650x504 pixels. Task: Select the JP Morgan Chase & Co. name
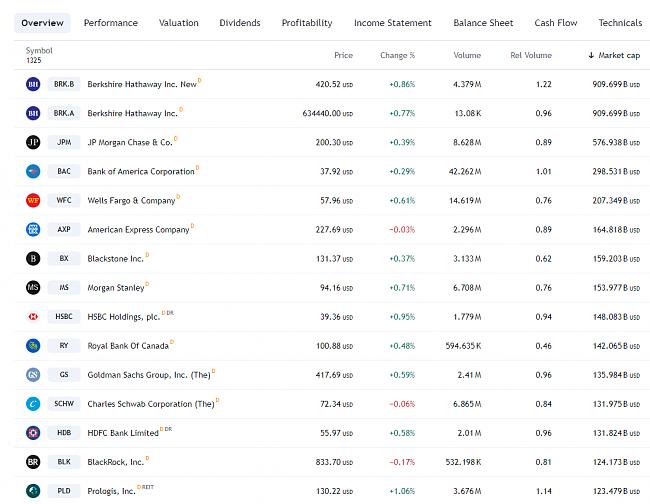pyautogui.click(x=130, y=142)
